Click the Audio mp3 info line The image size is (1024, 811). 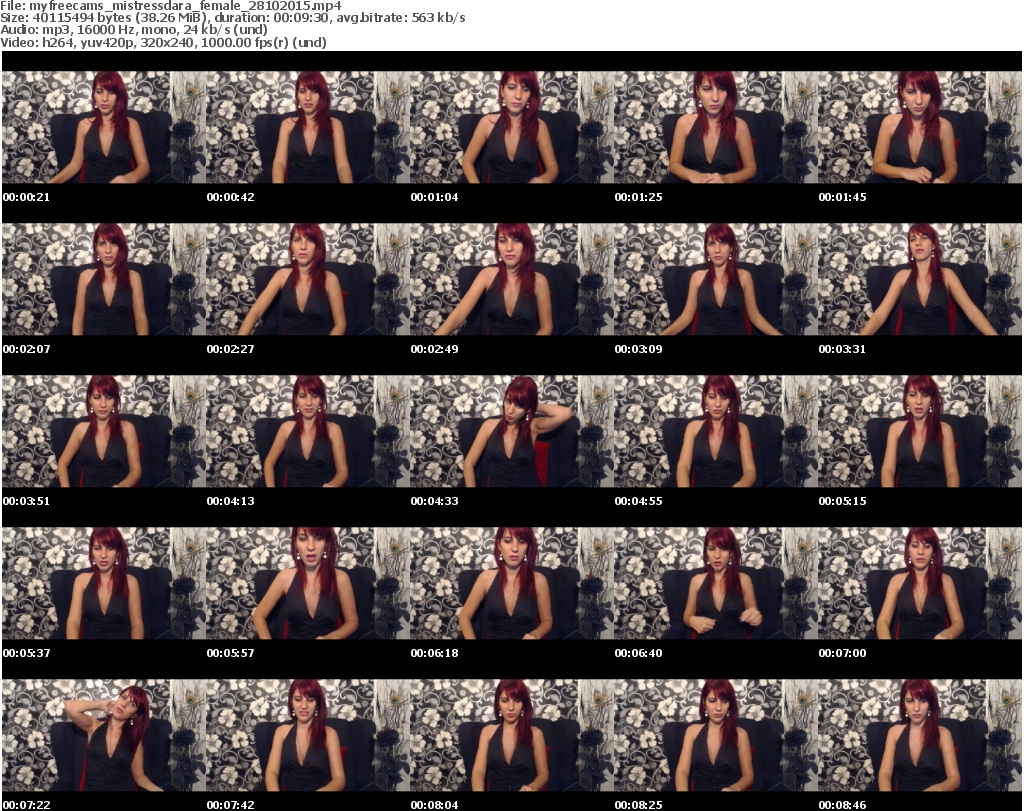tap(134, 30)
